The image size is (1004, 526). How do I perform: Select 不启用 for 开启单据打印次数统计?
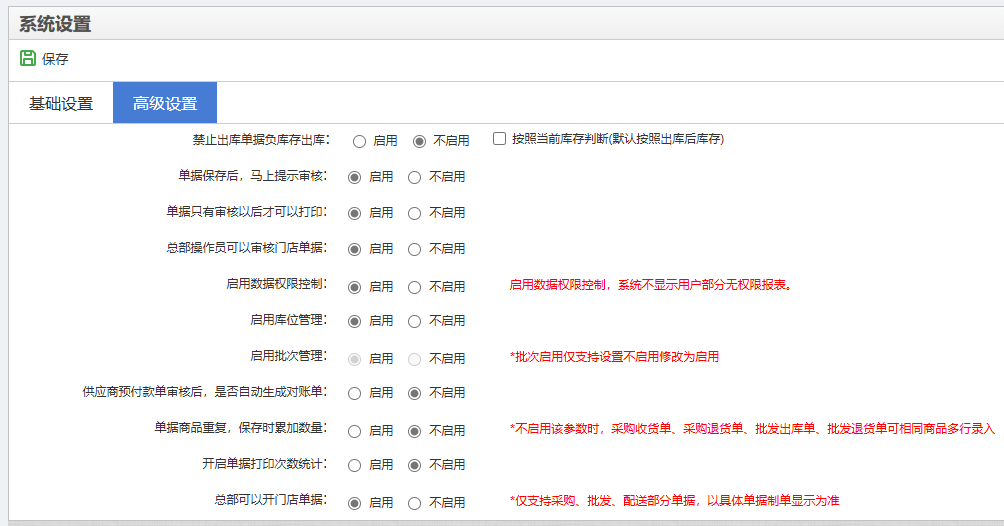(415, 465)
